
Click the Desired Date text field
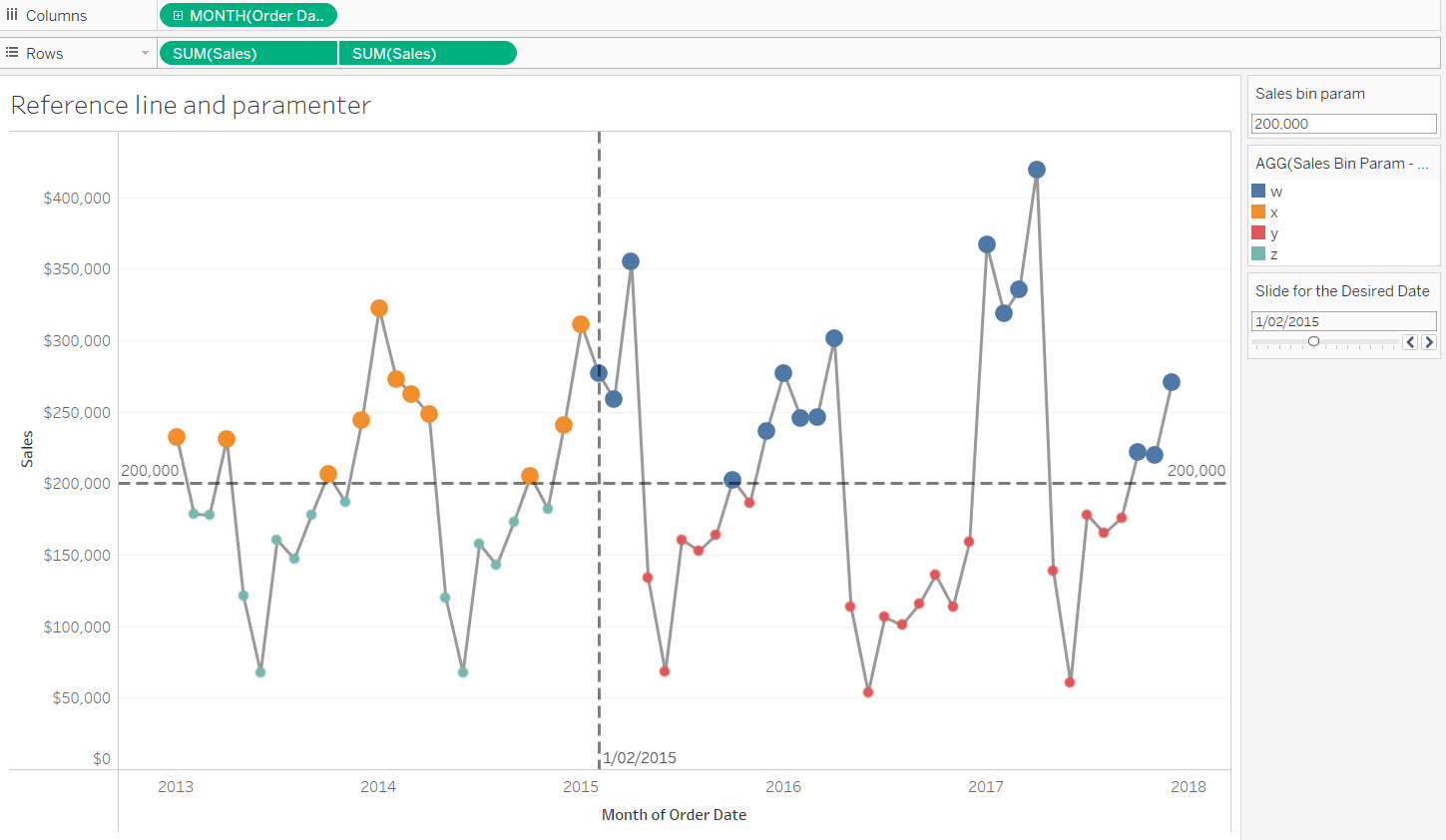(1343, 321)
